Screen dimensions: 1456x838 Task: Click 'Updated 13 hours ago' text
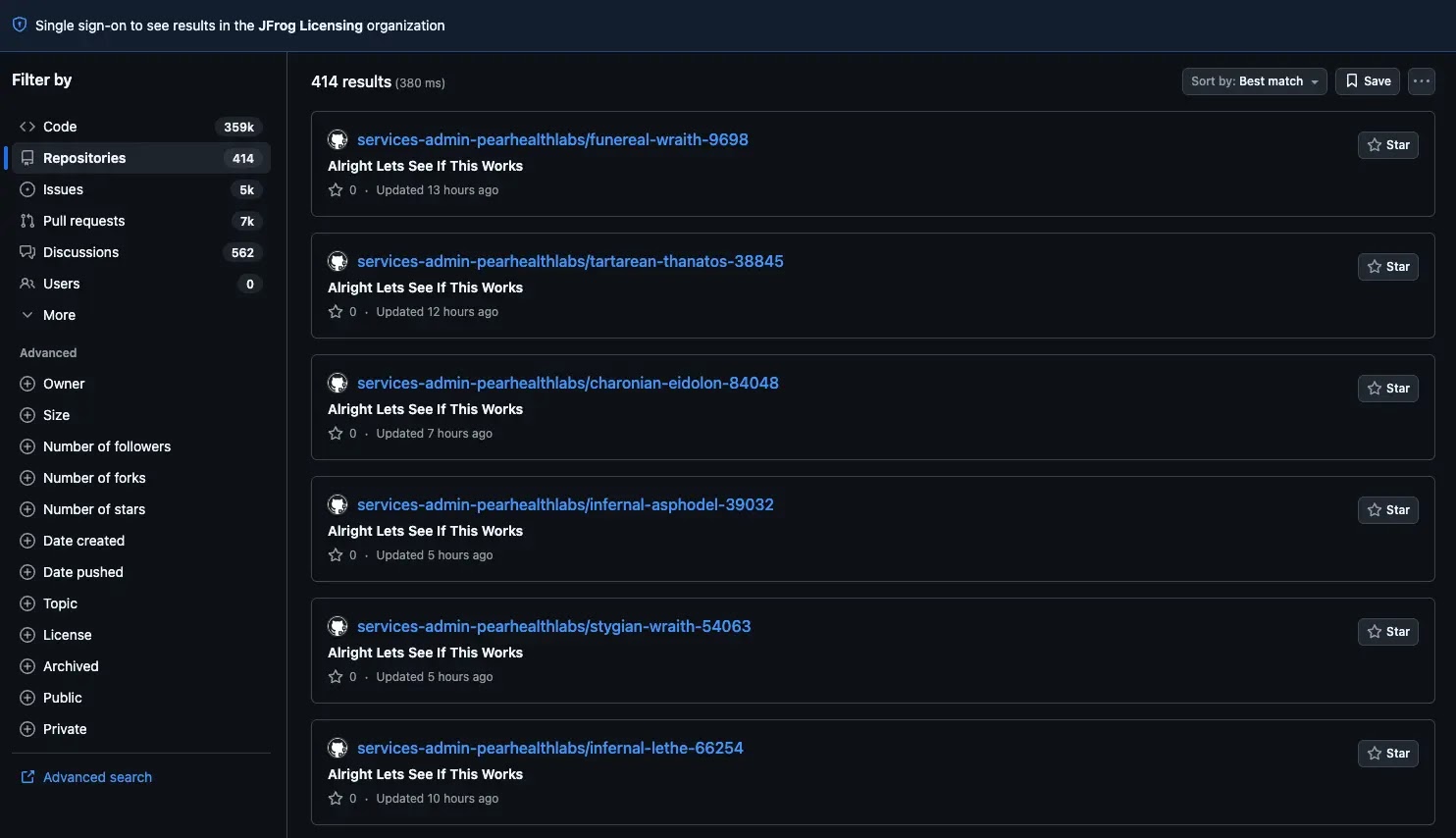coord(438,190)
